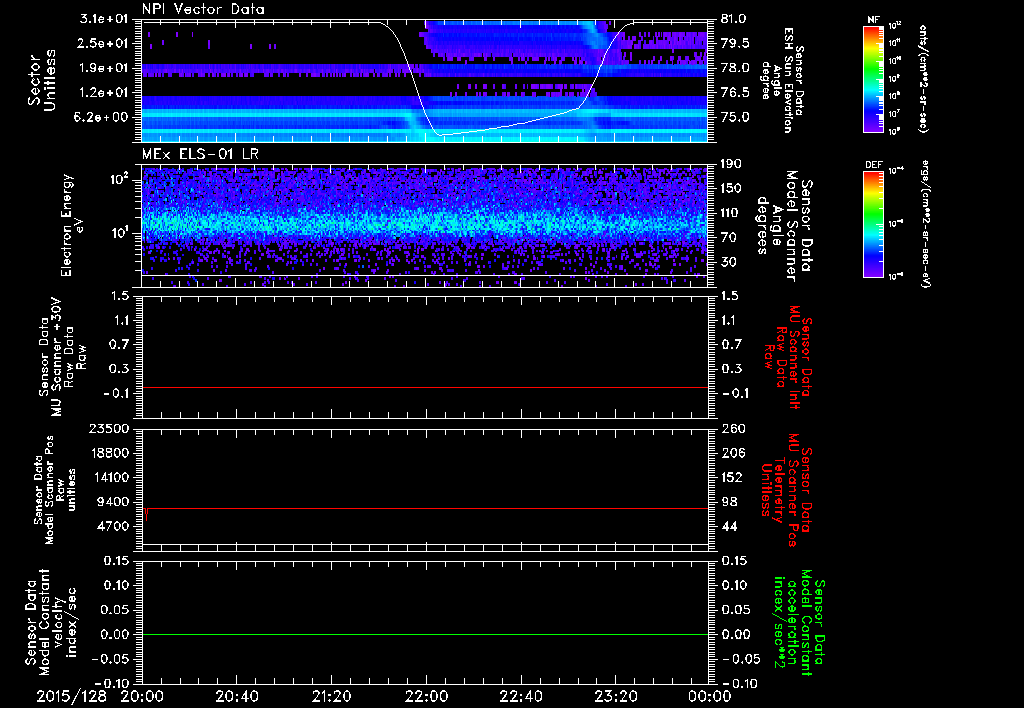The height and width of the screenshot is (708, 1024).
Task: Click the 00:00 time axis label
Action: [710, 696]
